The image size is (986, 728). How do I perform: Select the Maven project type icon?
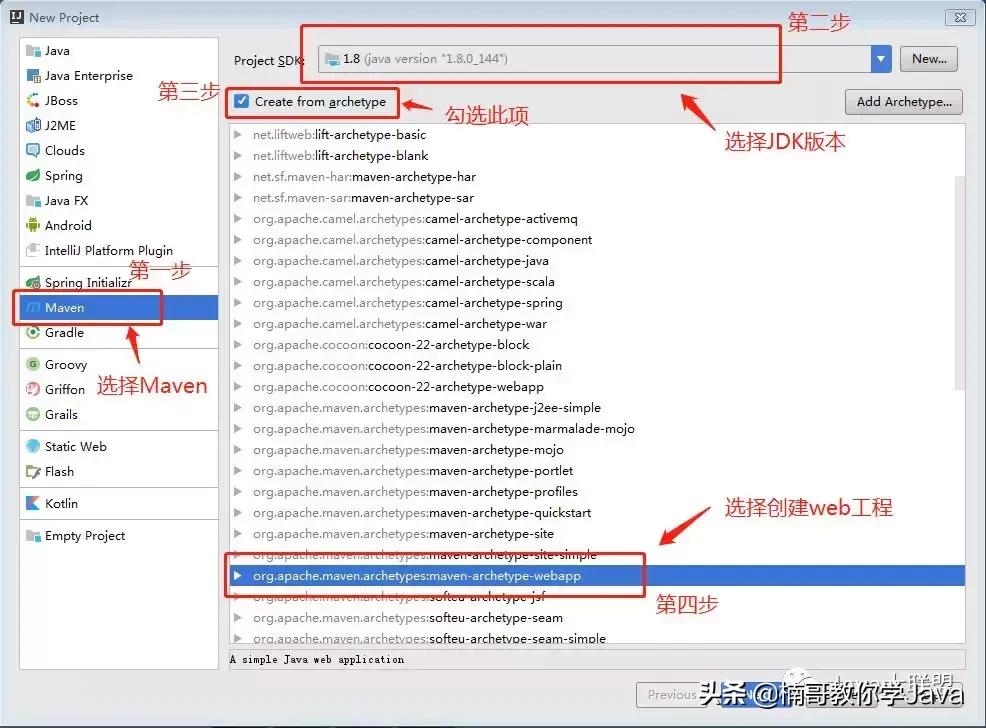tap(33, 307)
